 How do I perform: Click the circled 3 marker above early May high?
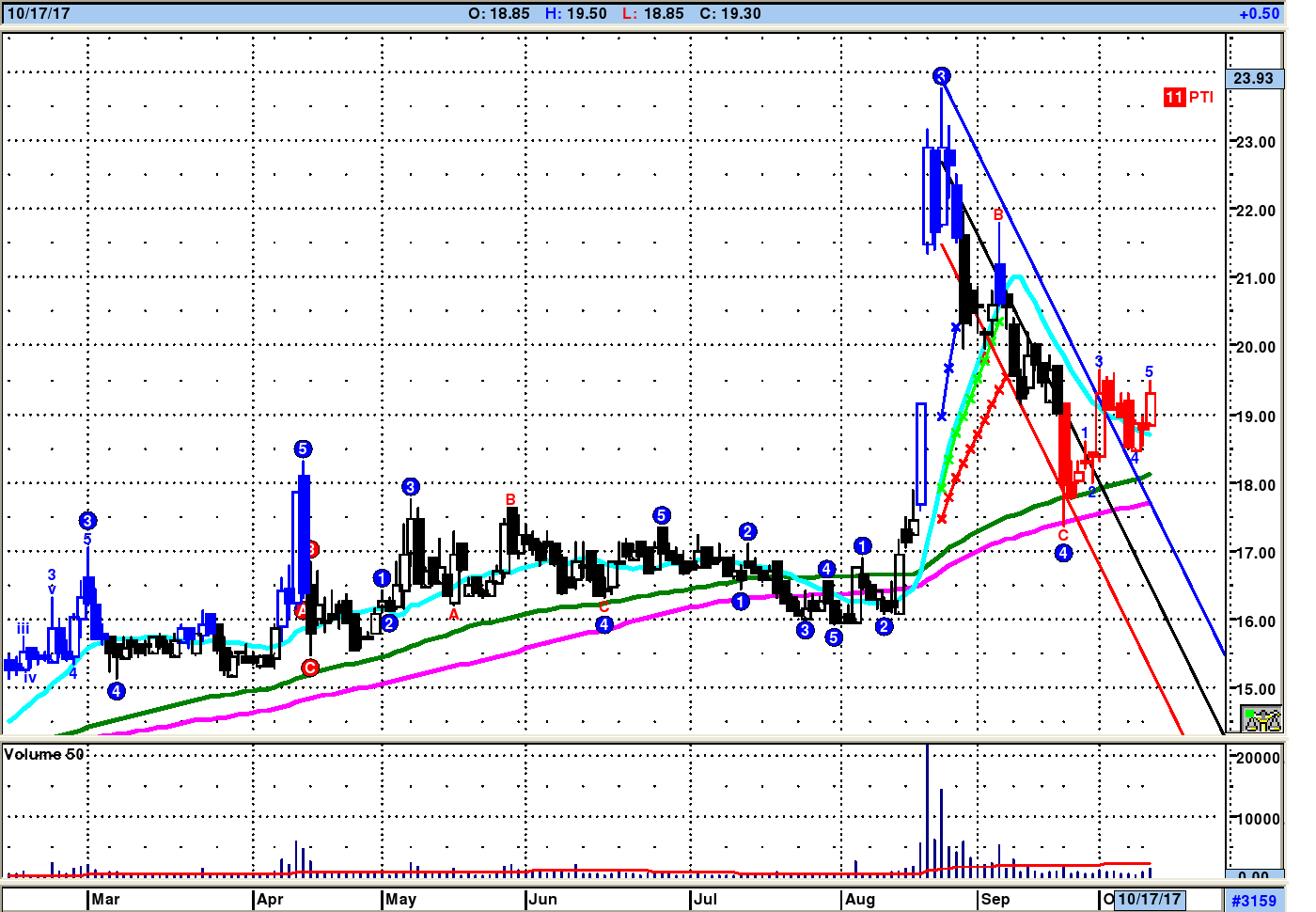coord(410,486)
